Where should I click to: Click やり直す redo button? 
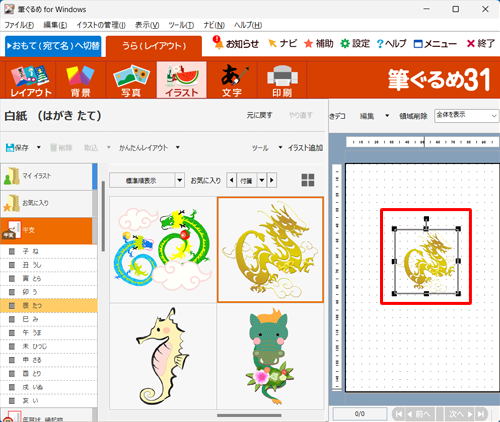coord(301,115)
